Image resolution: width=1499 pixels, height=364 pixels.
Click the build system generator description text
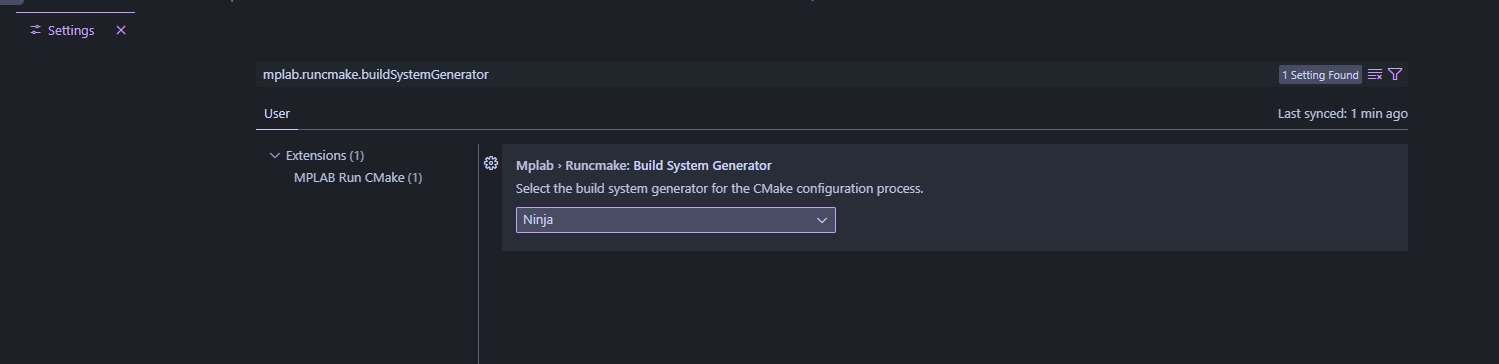719,188
